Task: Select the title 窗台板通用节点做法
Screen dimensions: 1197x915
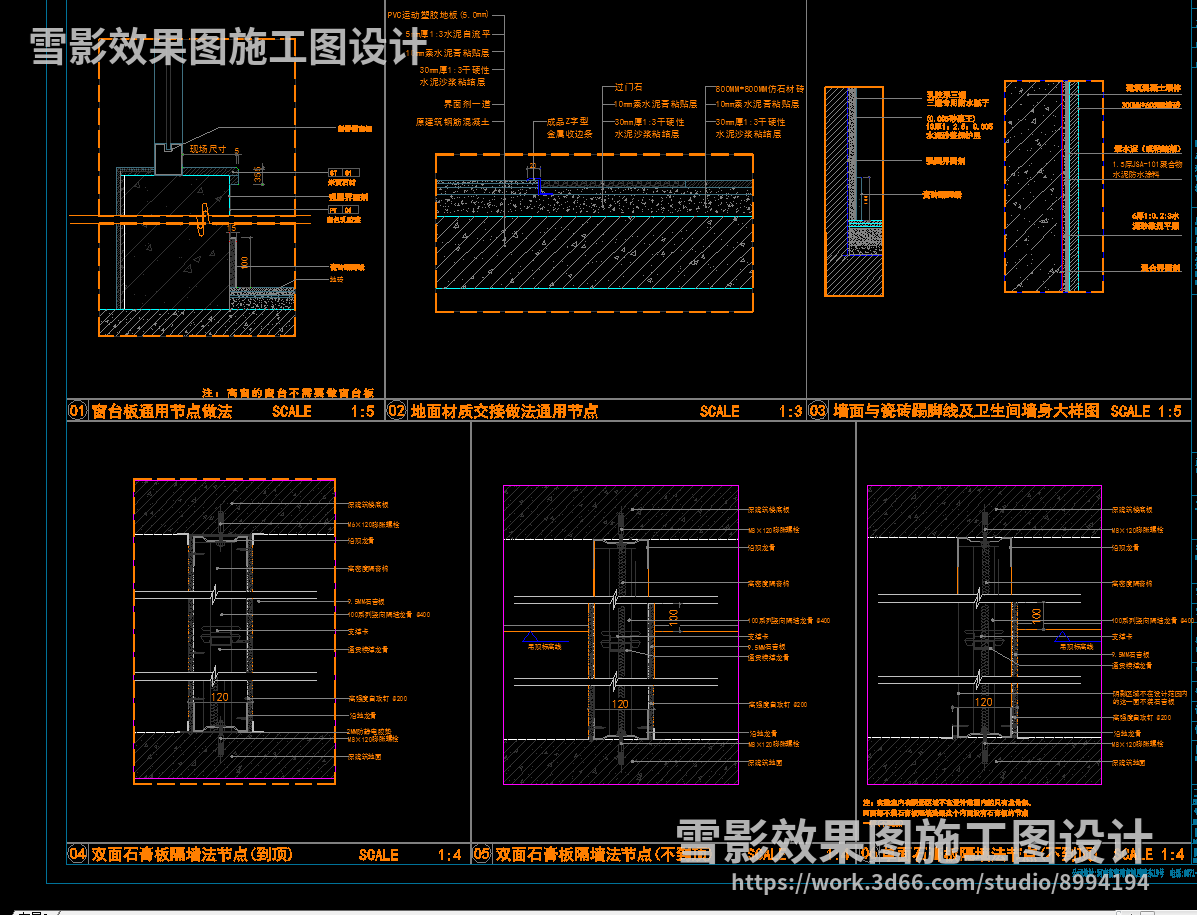Action: (x=161, y=411)
